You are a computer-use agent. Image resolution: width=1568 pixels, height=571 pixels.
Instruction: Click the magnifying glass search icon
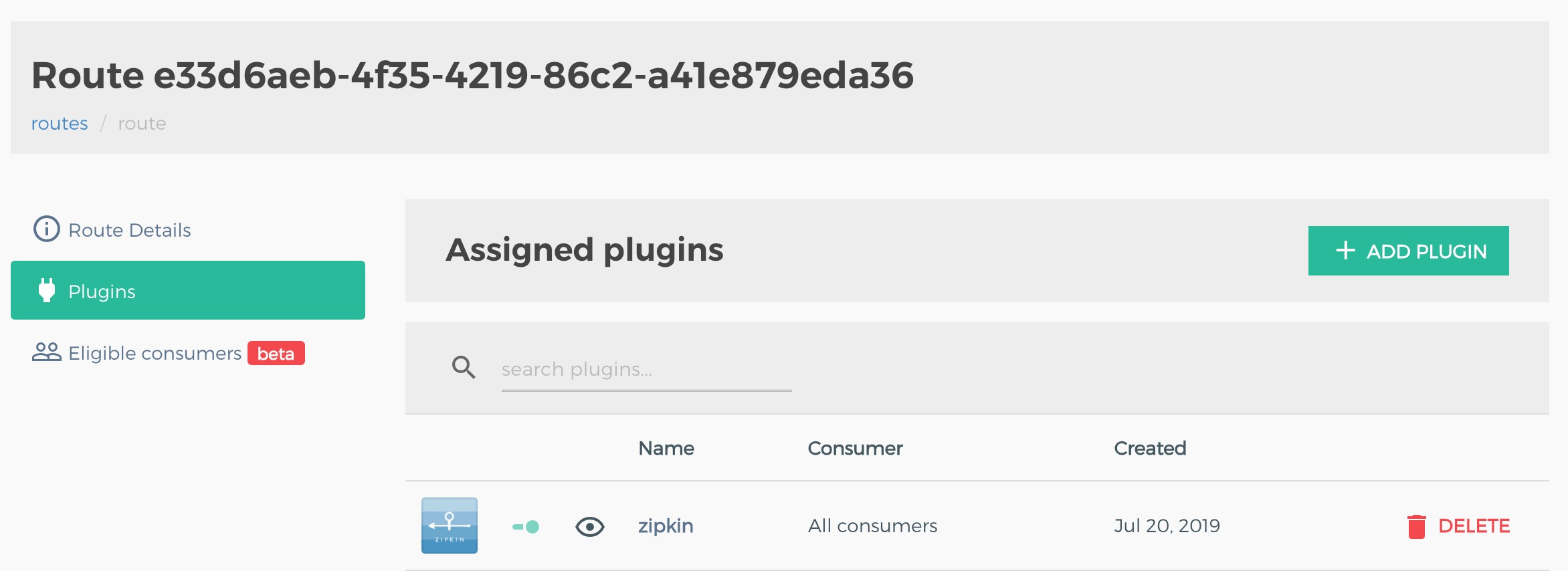(463, 367)
